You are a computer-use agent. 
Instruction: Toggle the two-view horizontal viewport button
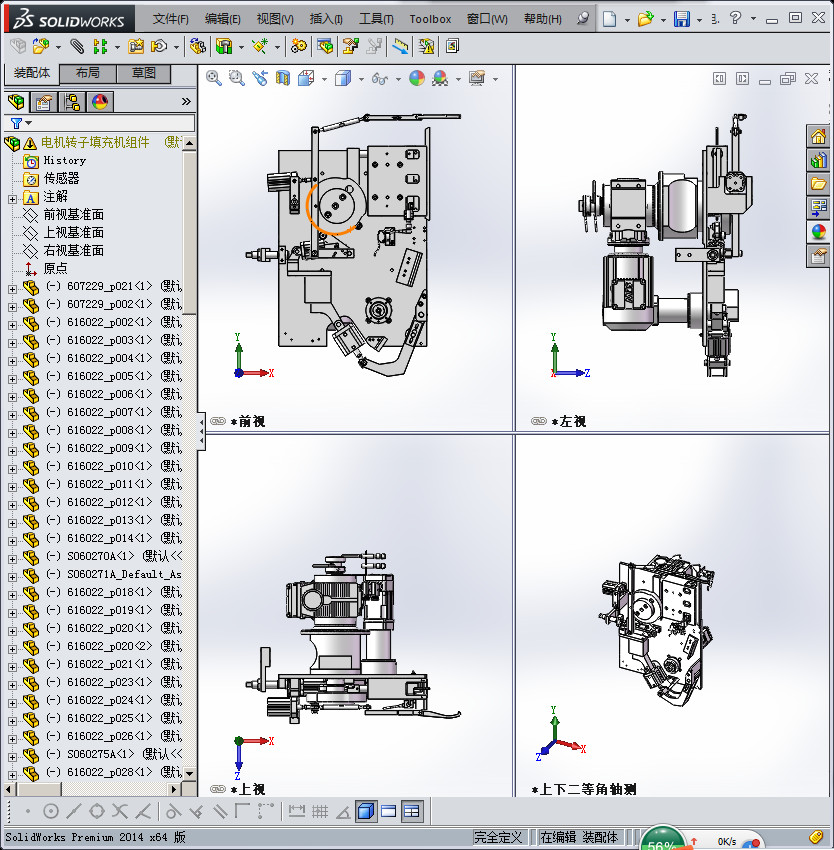coord(388,811)
